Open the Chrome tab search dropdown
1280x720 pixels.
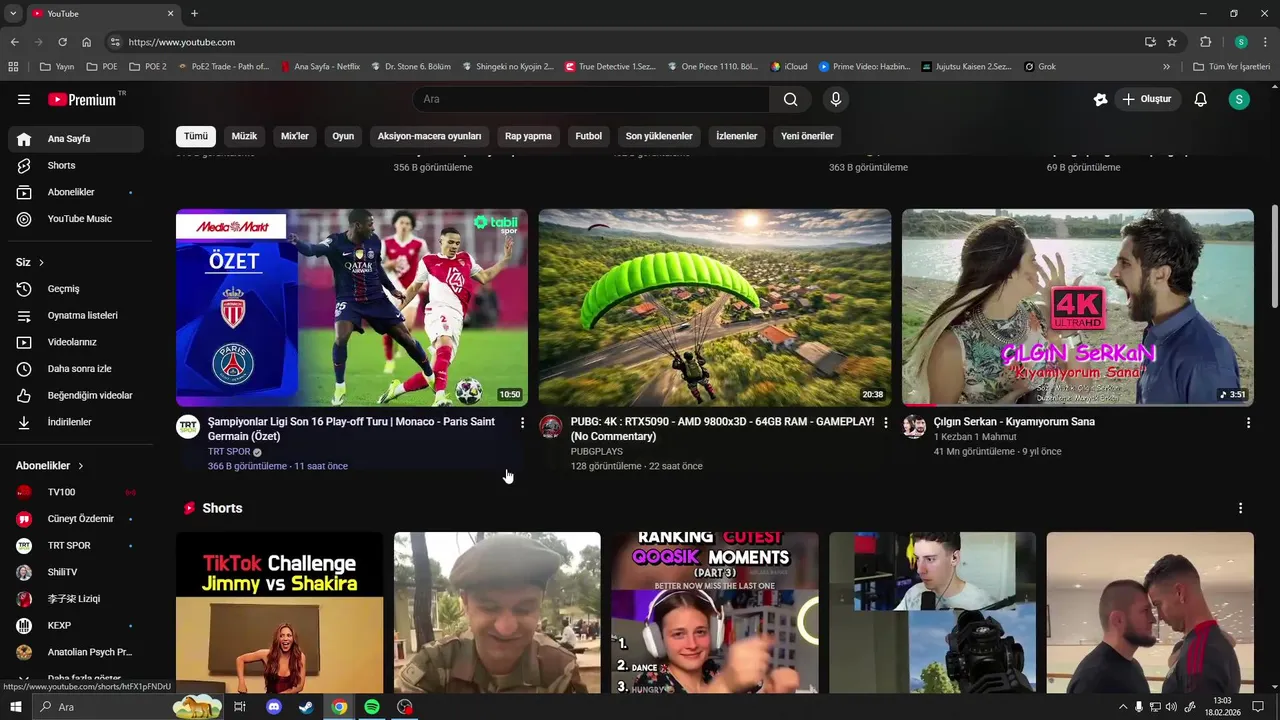pos(13,14)
